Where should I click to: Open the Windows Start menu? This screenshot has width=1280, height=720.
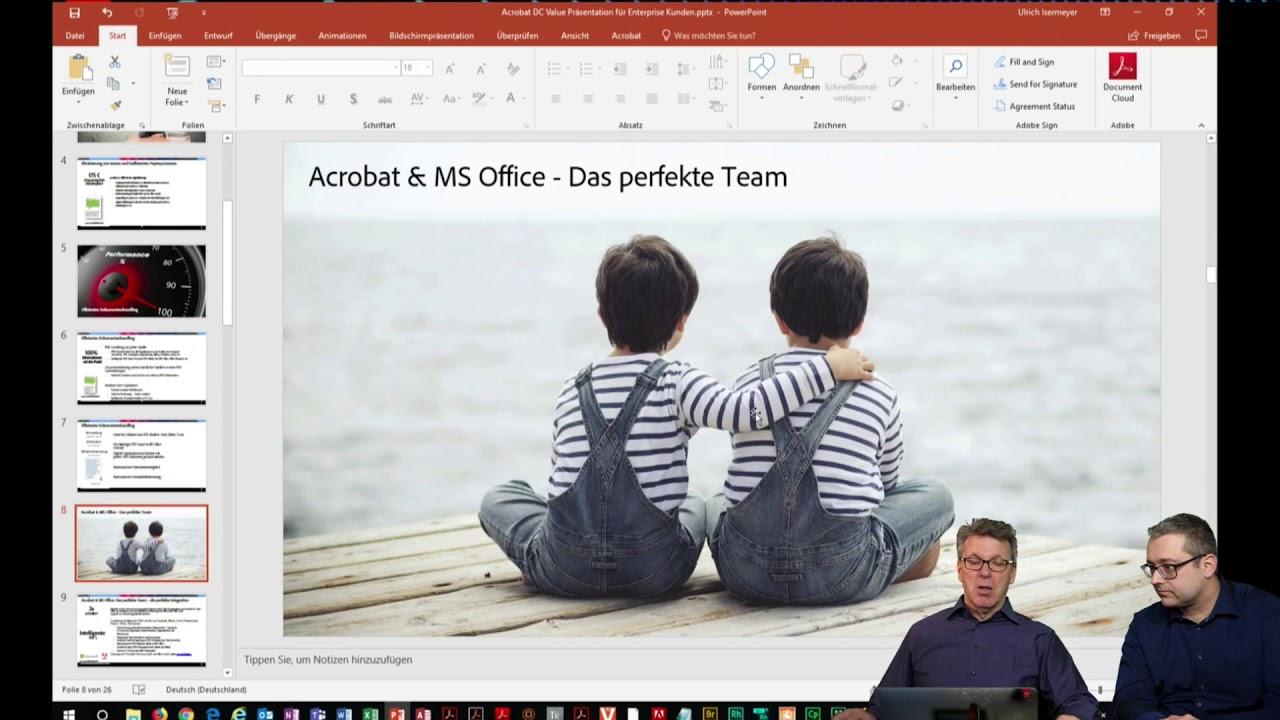coord(69,713)
